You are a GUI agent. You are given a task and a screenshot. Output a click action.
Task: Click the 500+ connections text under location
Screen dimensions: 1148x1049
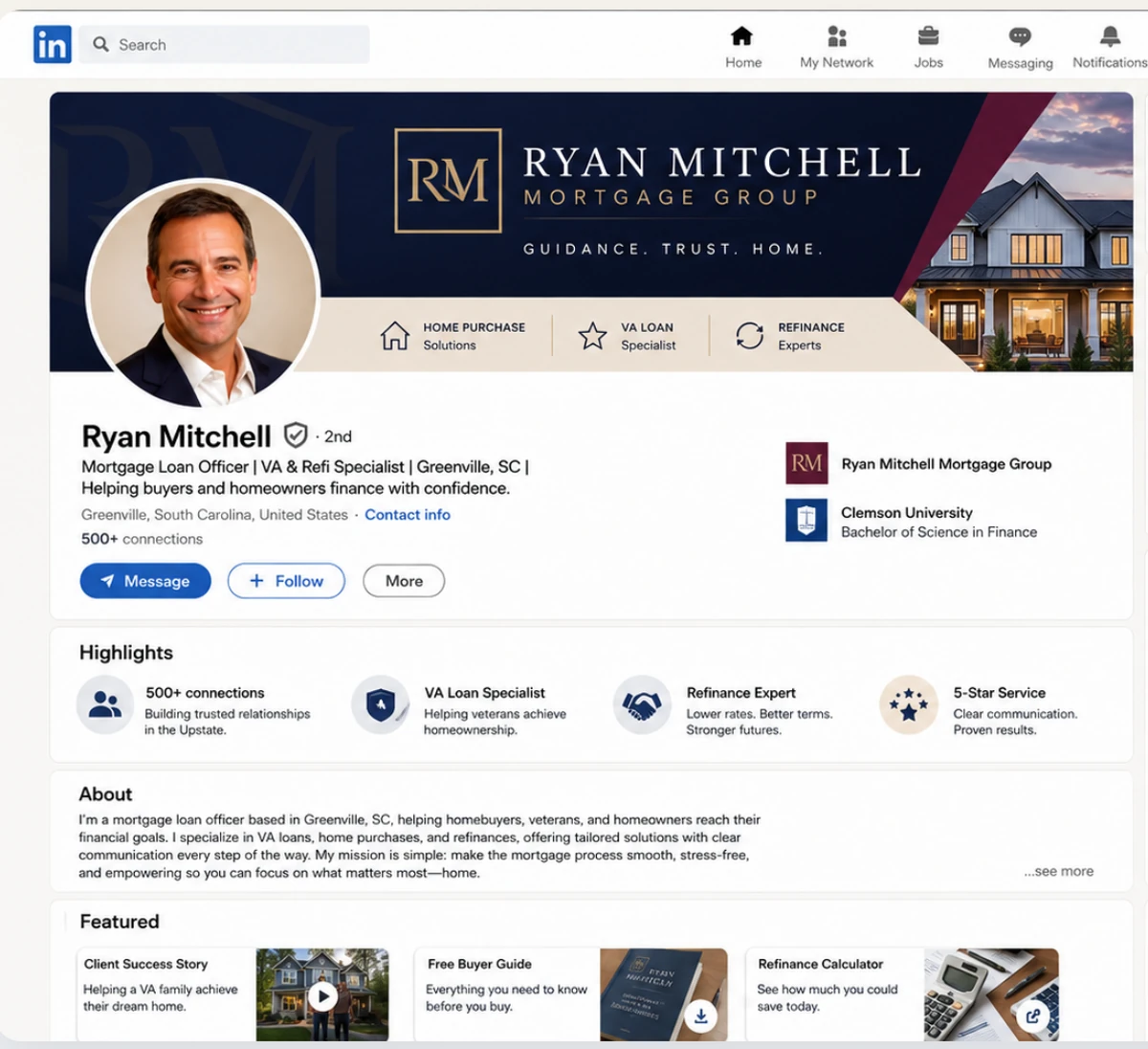(x=142, y=539)
